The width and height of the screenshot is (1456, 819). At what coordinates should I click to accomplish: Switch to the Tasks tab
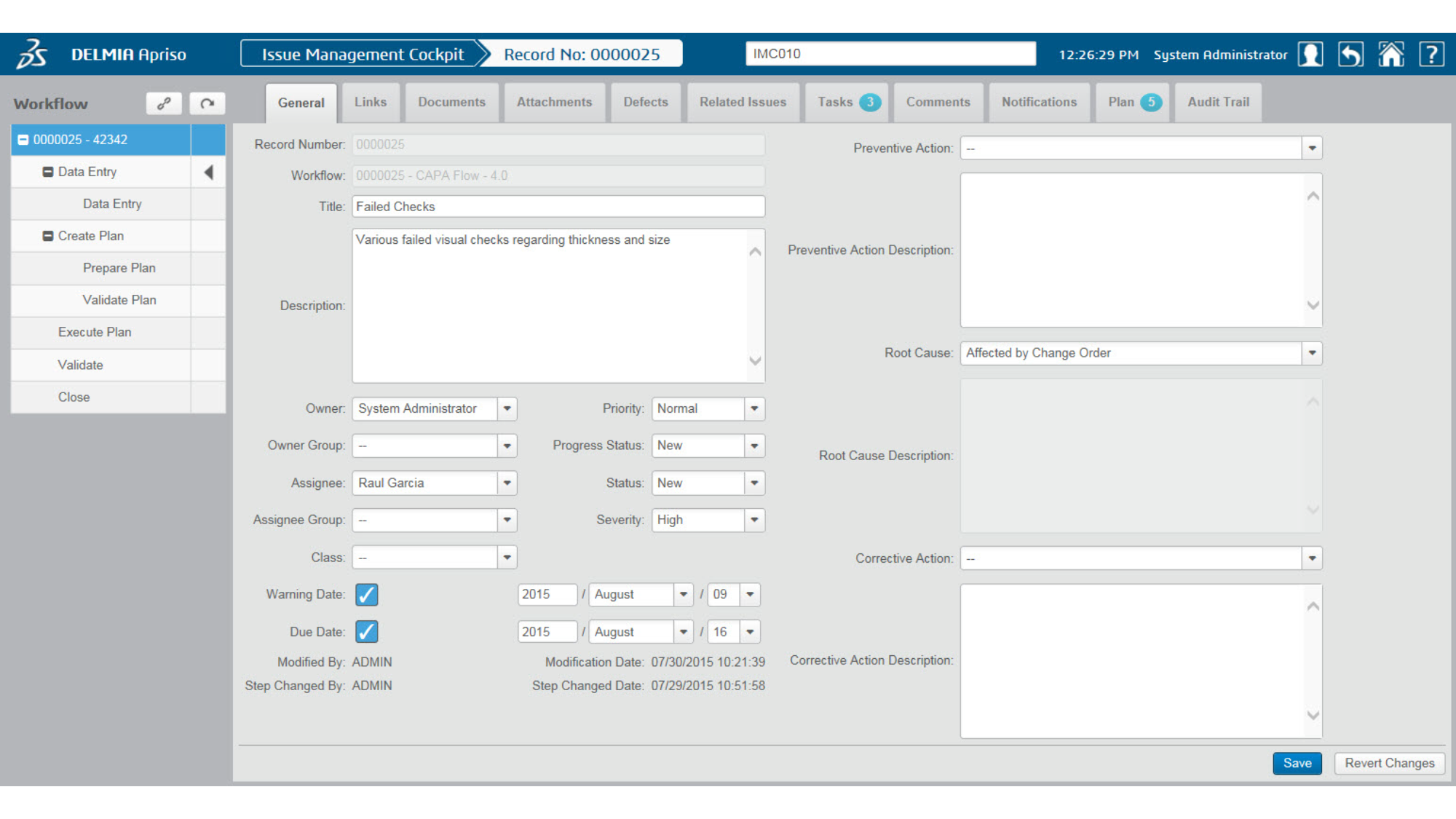coord(847,103)
